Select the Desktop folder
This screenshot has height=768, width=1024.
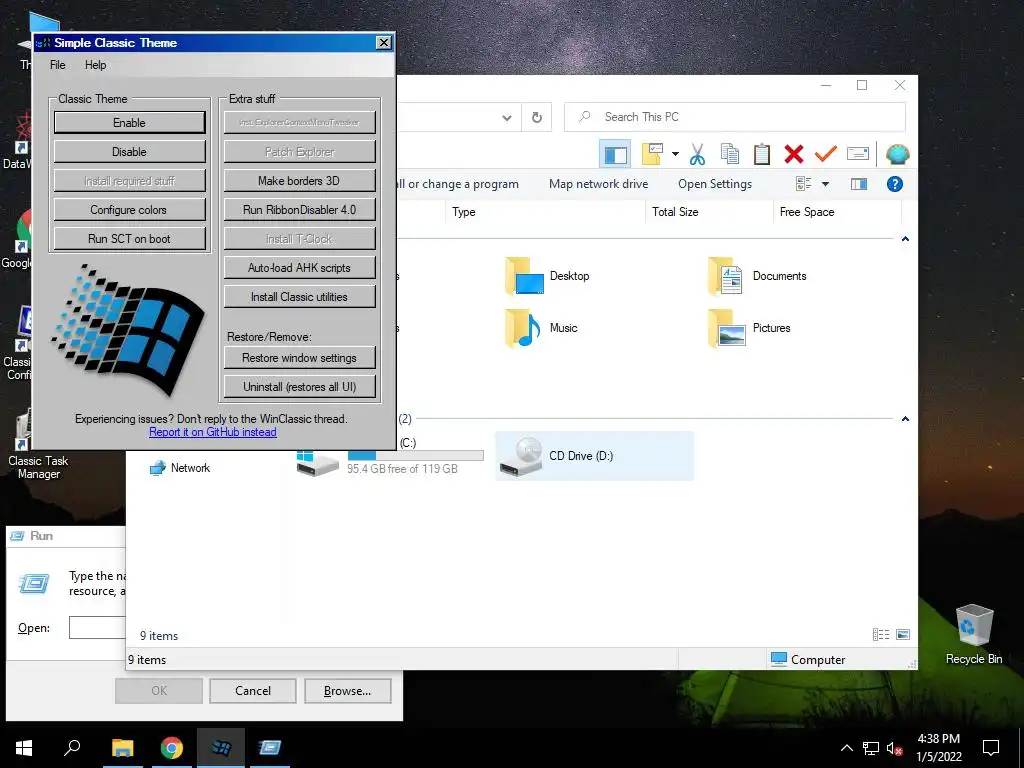click(x=547, y=276)
